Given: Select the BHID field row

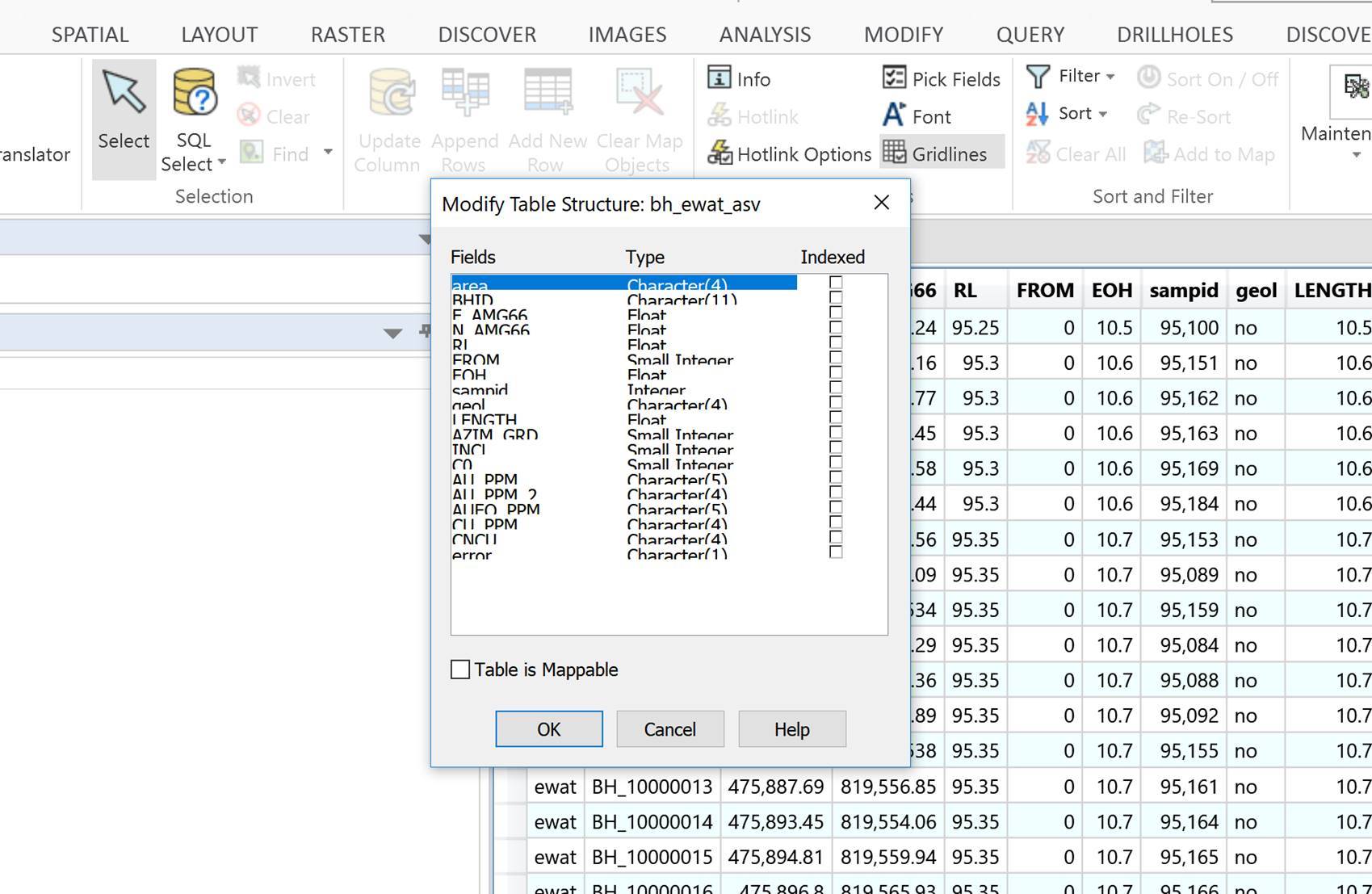Looking at the screenshot, I should [x=624, y=300].
